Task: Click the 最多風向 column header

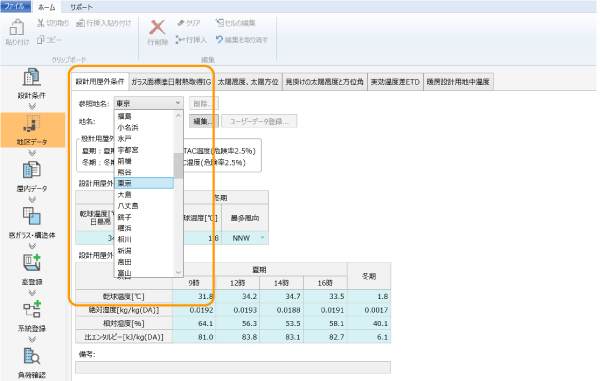Action: [x=245, y=218]
